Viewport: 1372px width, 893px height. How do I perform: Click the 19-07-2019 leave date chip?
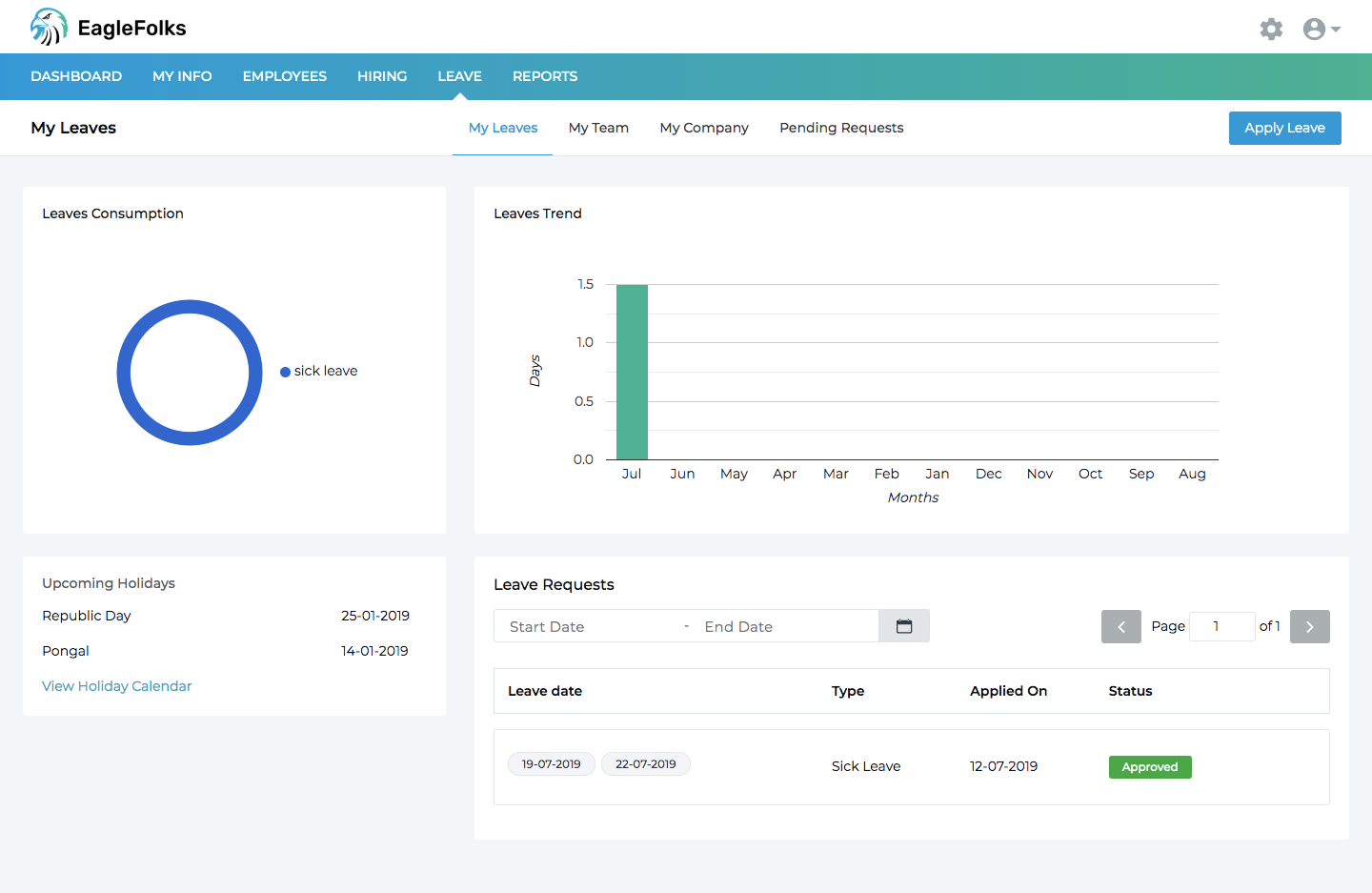[x=552, y=764]
